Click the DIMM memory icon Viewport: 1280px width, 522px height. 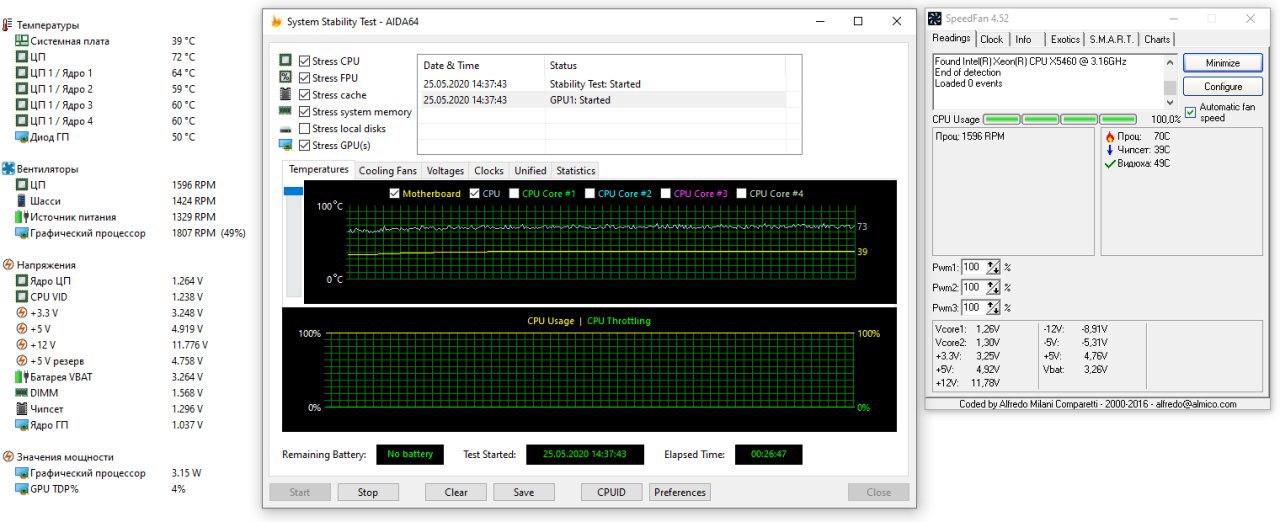[22, 393]
